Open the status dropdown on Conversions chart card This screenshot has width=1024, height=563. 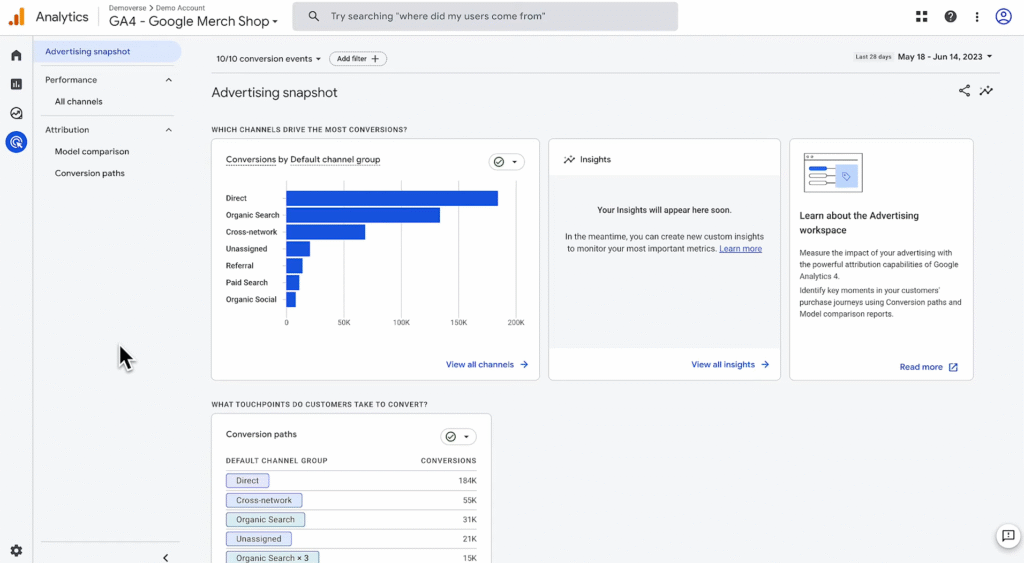coord(506,162)
